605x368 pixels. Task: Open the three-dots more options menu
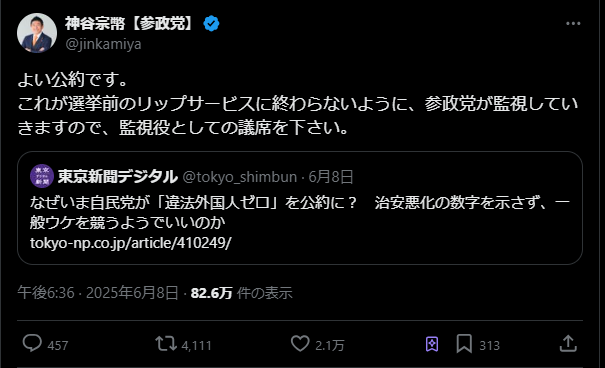(x=573, y=24)
